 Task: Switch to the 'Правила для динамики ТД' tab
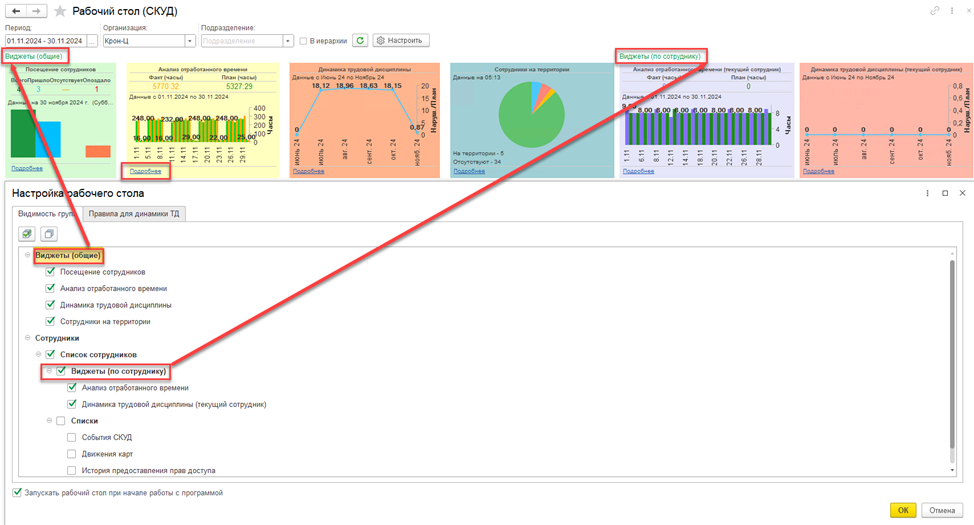pyautogui.click(x=133, y=214)
